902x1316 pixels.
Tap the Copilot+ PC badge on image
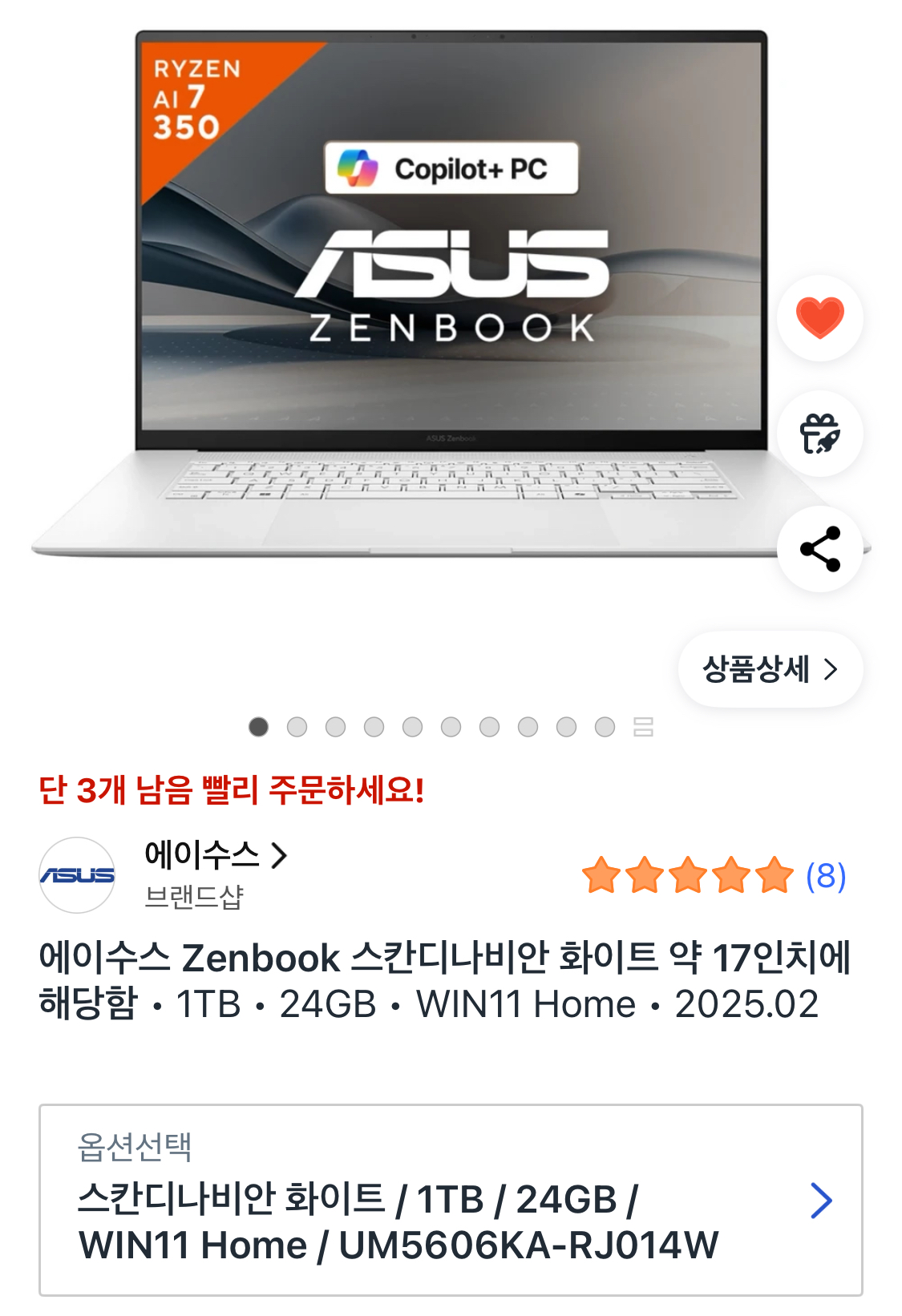[451, 168]
